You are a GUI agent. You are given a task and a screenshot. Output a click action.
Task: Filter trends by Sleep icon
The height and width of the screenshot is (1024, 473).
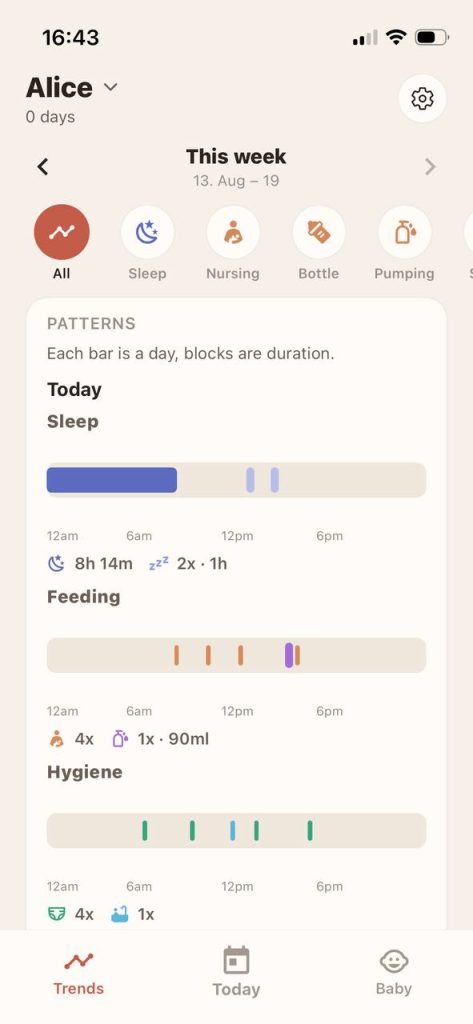coord(147,232)
